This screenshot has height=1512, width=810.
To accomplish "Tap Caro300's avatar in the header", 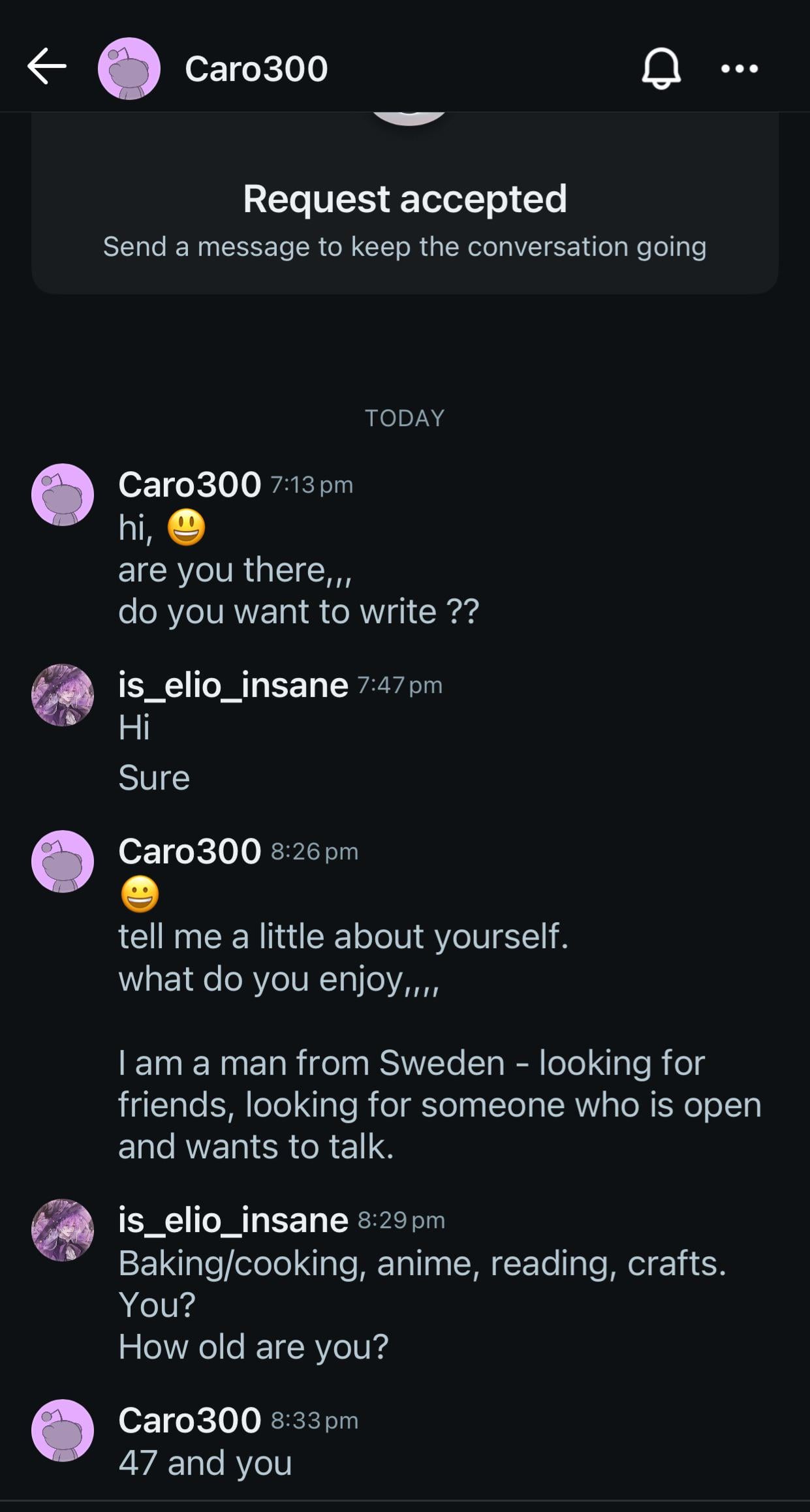I will pyautogui.click(x=129, y=69).
